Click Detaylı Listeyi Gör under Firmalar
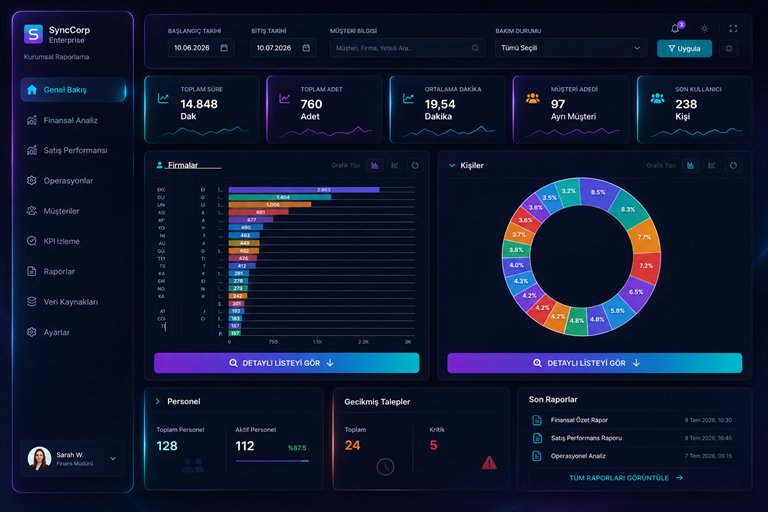The image size is (768, 512). pos(287,363)
